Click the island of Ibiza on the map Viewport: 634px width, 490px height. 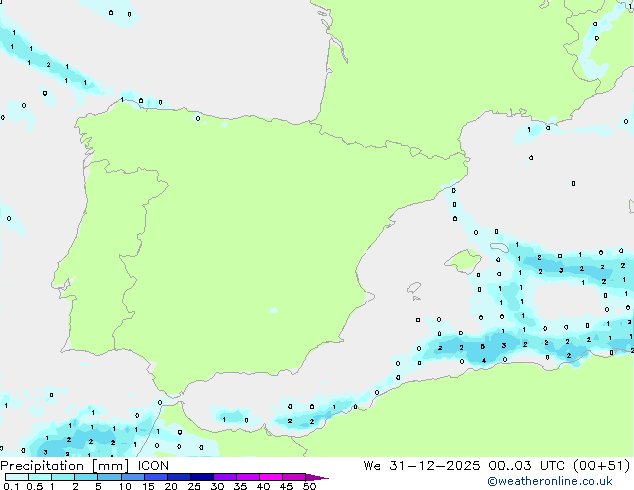pos(414,288)
